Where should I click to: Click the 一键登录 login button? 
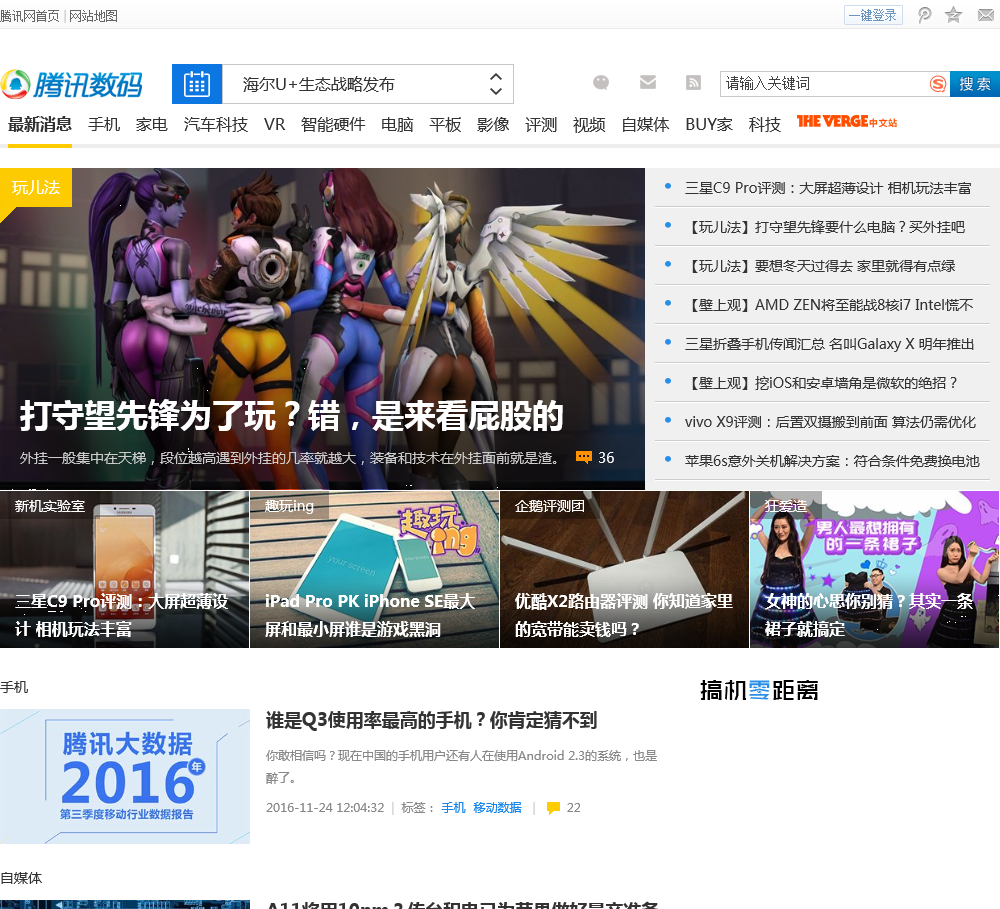pyautogui.click(x=873, y=15)
